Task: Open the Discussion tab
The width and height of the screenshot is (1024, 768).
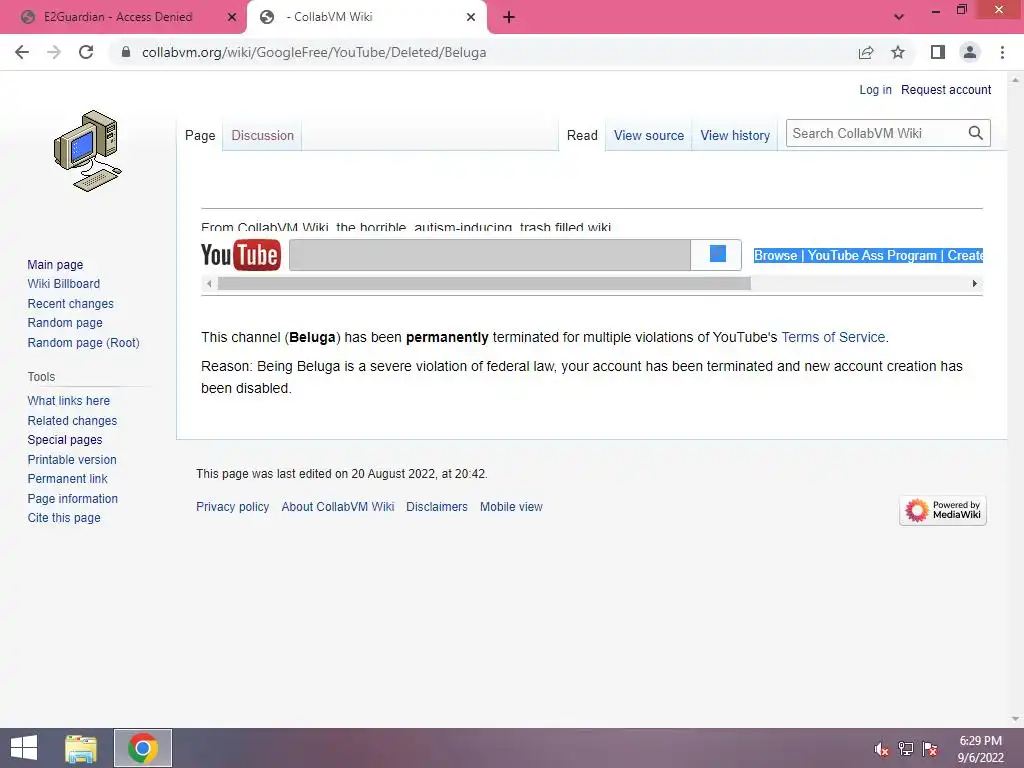Action: [x=263, y=135]
